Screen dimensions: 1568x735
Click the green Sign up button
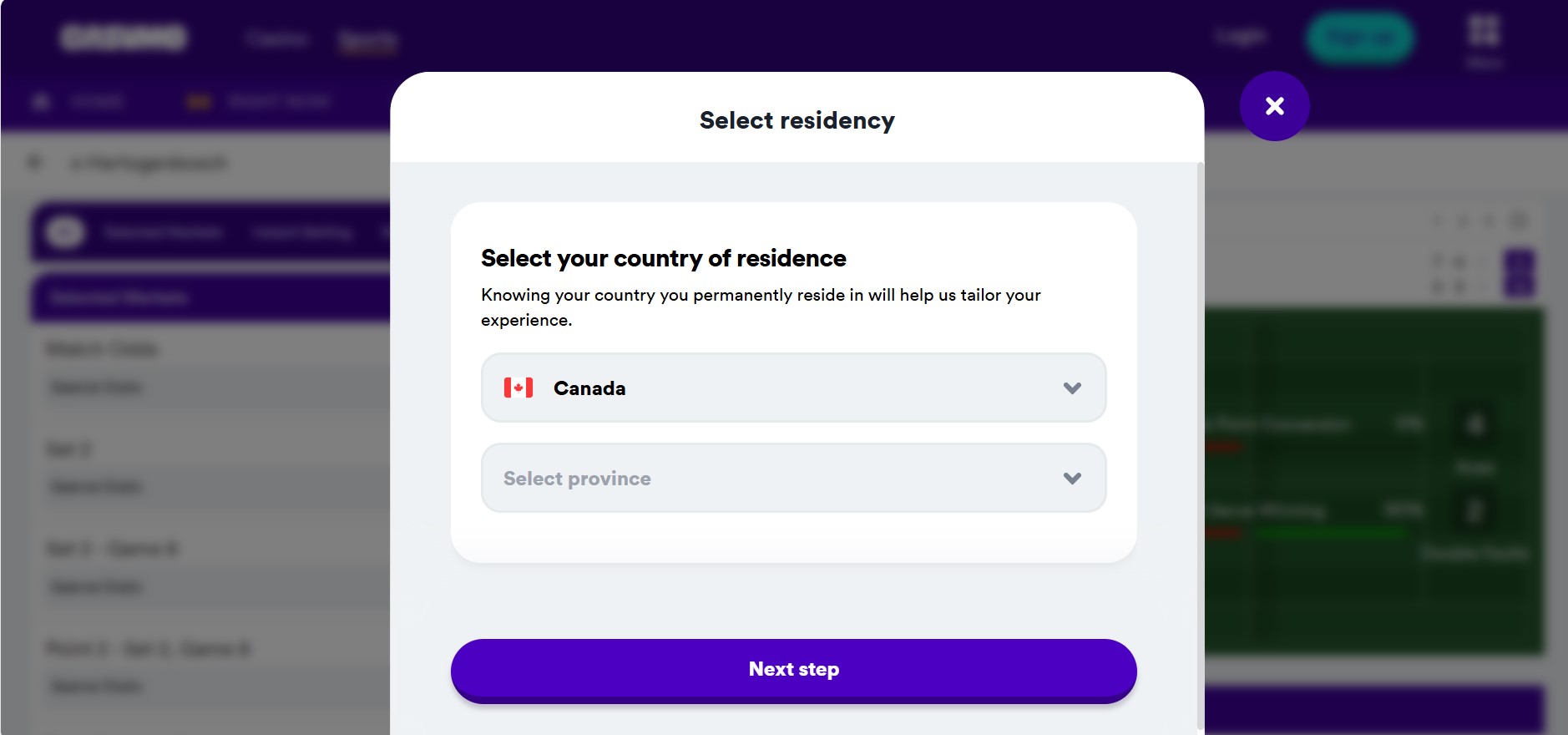coord(1360,38)
